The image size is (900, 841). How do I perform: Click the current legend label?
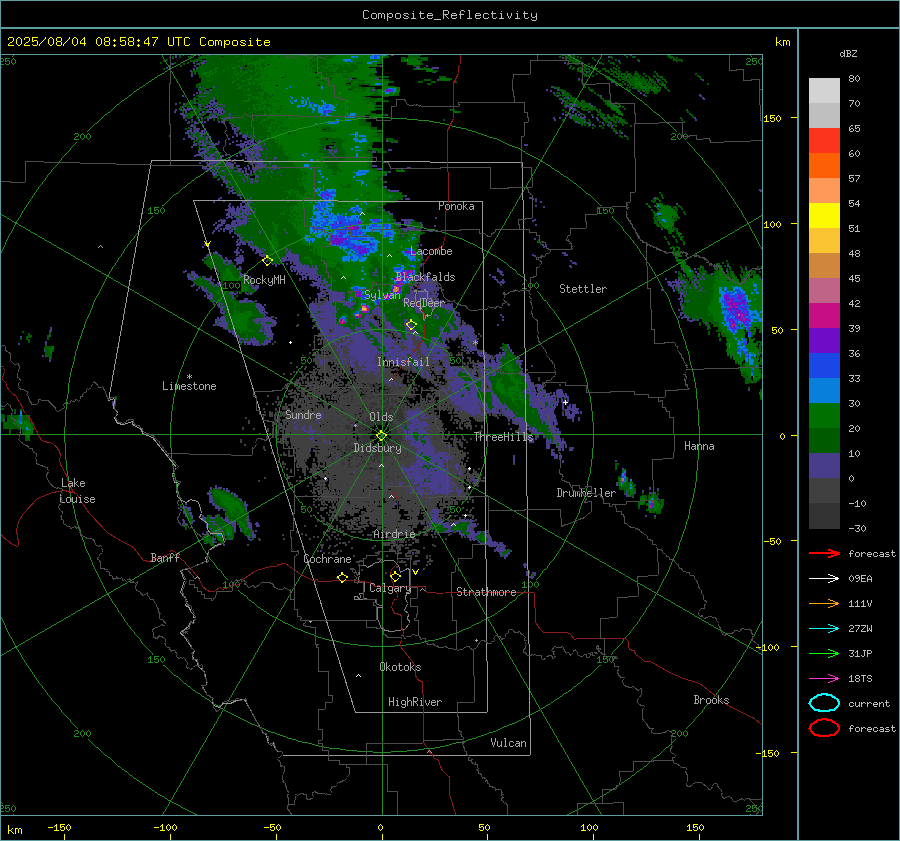pos(869,704)
